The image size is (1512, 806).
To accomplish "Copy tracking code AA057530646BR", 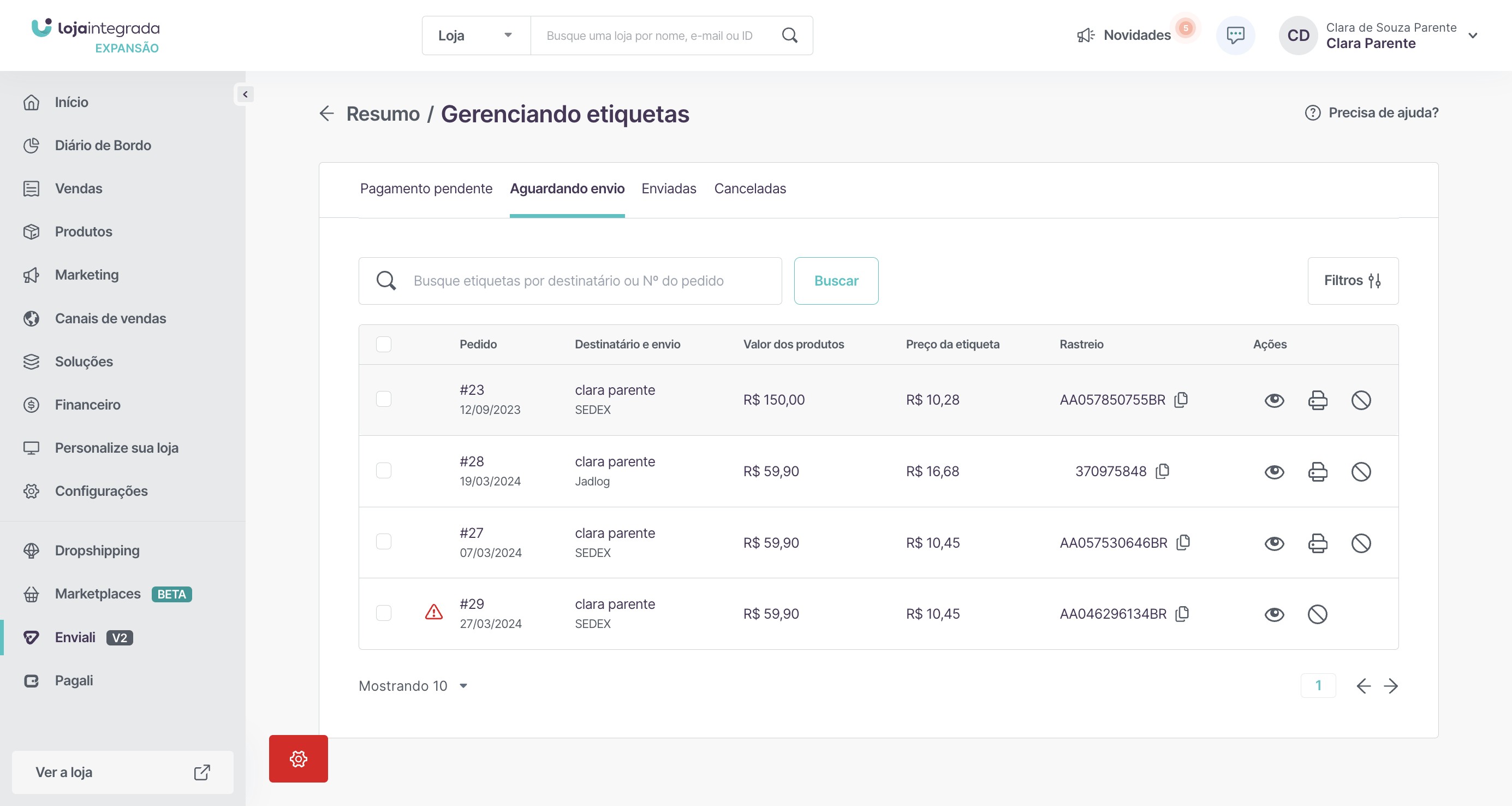I will (1183, 542).
